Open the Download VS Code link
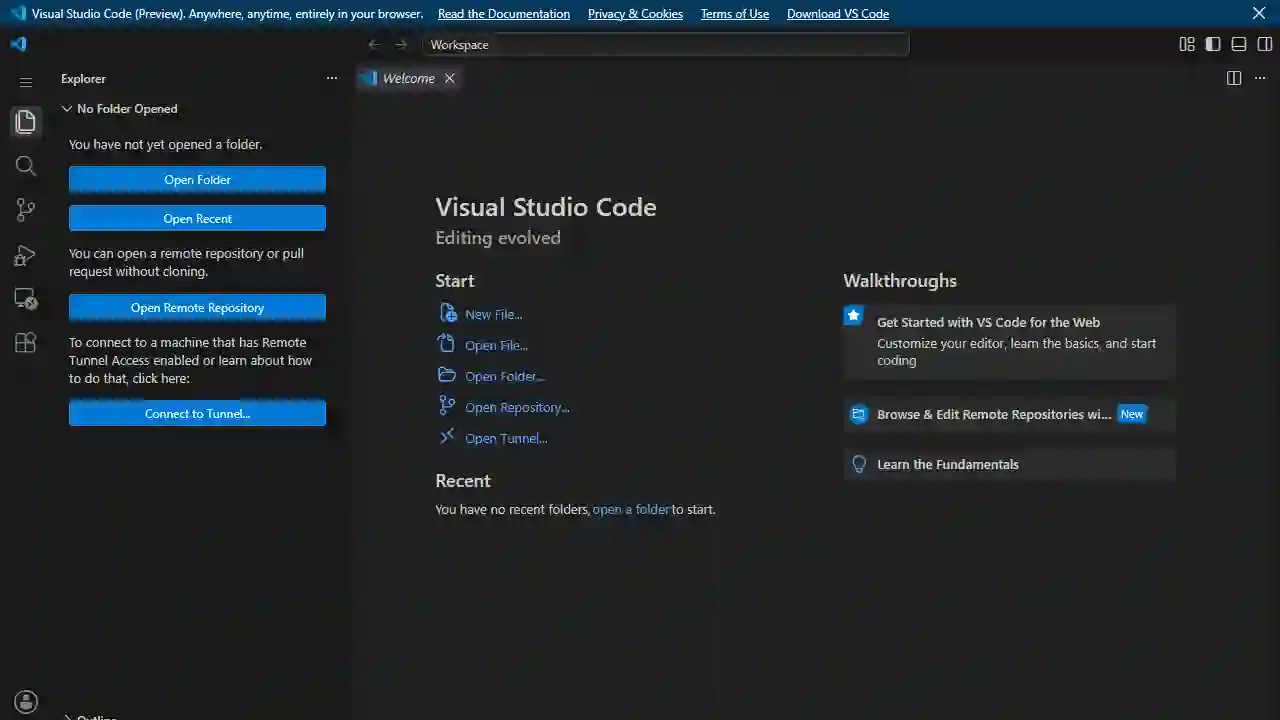The height and width of the screenshot is (720, 1280). pyautogui.click(x=838, y=14)
